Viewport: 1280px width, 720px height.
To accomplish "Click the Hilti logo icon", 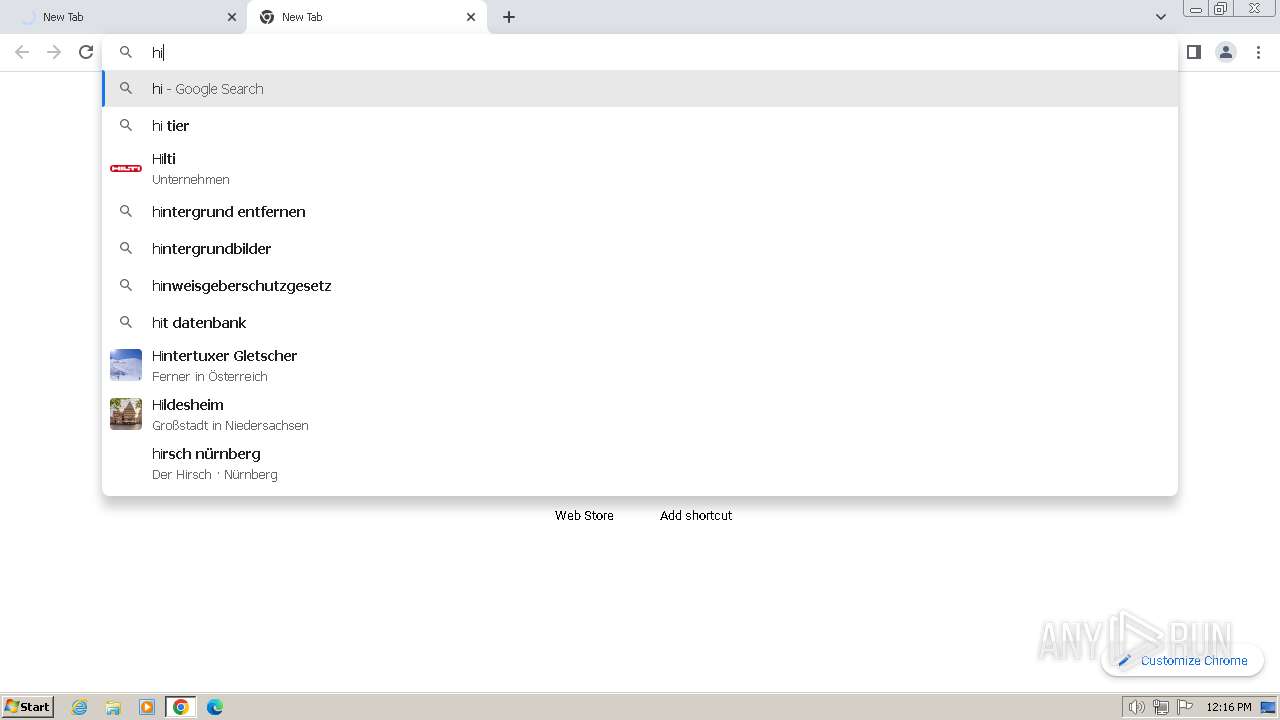I will pos(126,168).
